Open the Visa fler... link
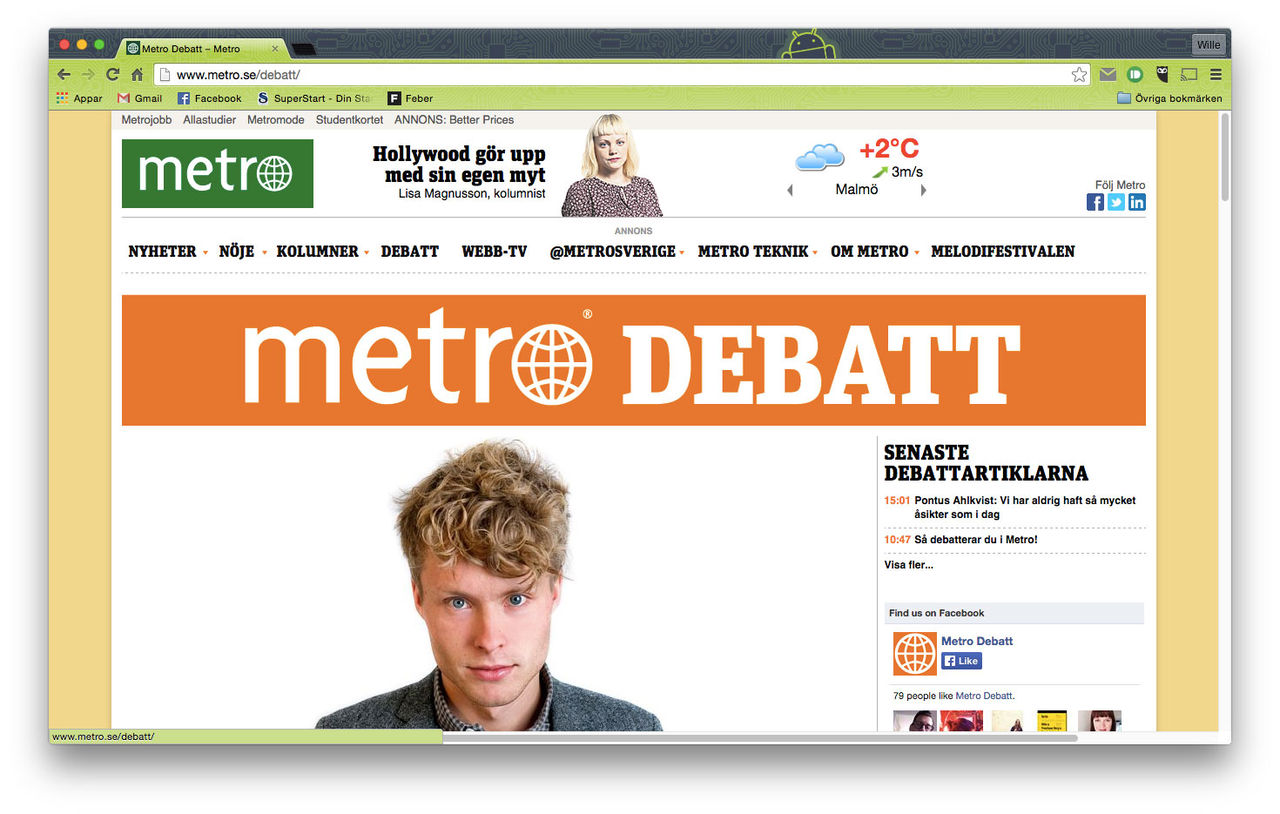The width and height of the screenshot is (1280, 814). 908,565
